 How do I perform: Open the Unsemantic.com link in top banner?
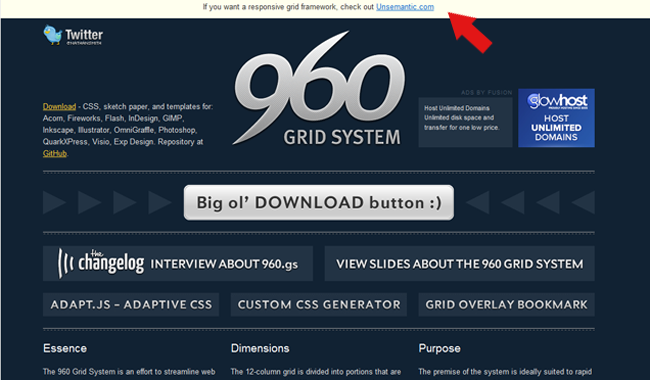(x=405, y=7)
